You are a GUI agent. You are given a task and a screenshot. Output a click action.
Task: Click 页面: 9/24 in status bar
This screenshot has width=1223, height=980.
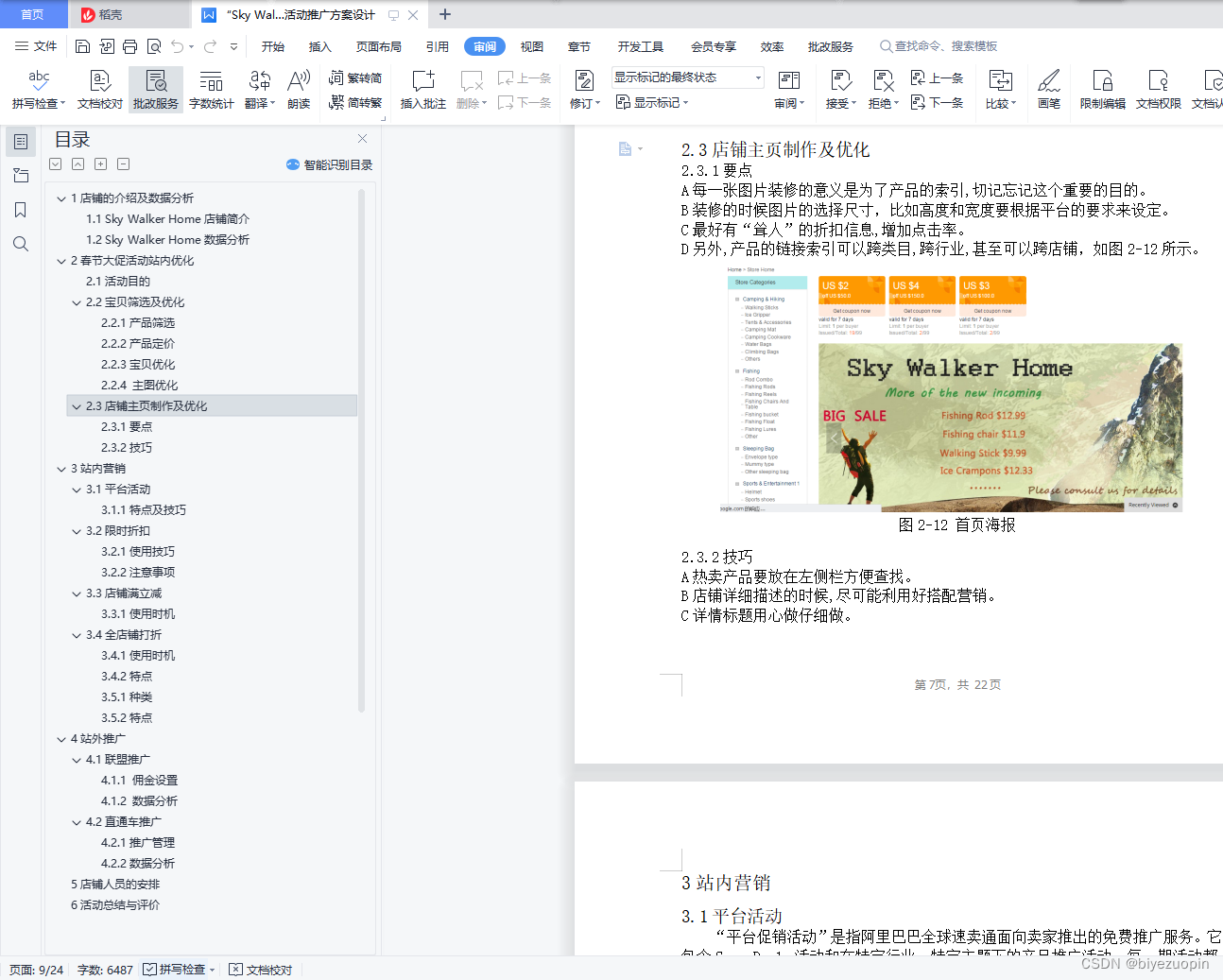click(x=37, y=970)
